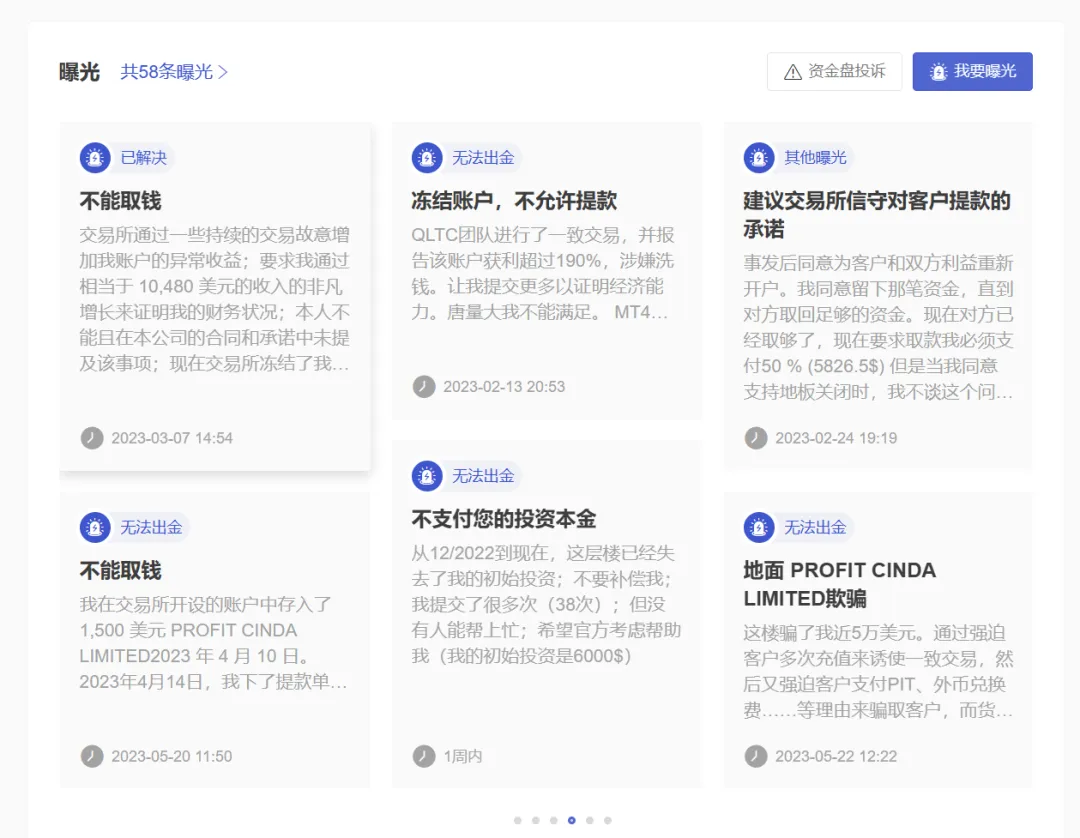This screenshot has width=1080, height=838.
Task: Open the 共58条曝光 link
Action: point(174,72)
